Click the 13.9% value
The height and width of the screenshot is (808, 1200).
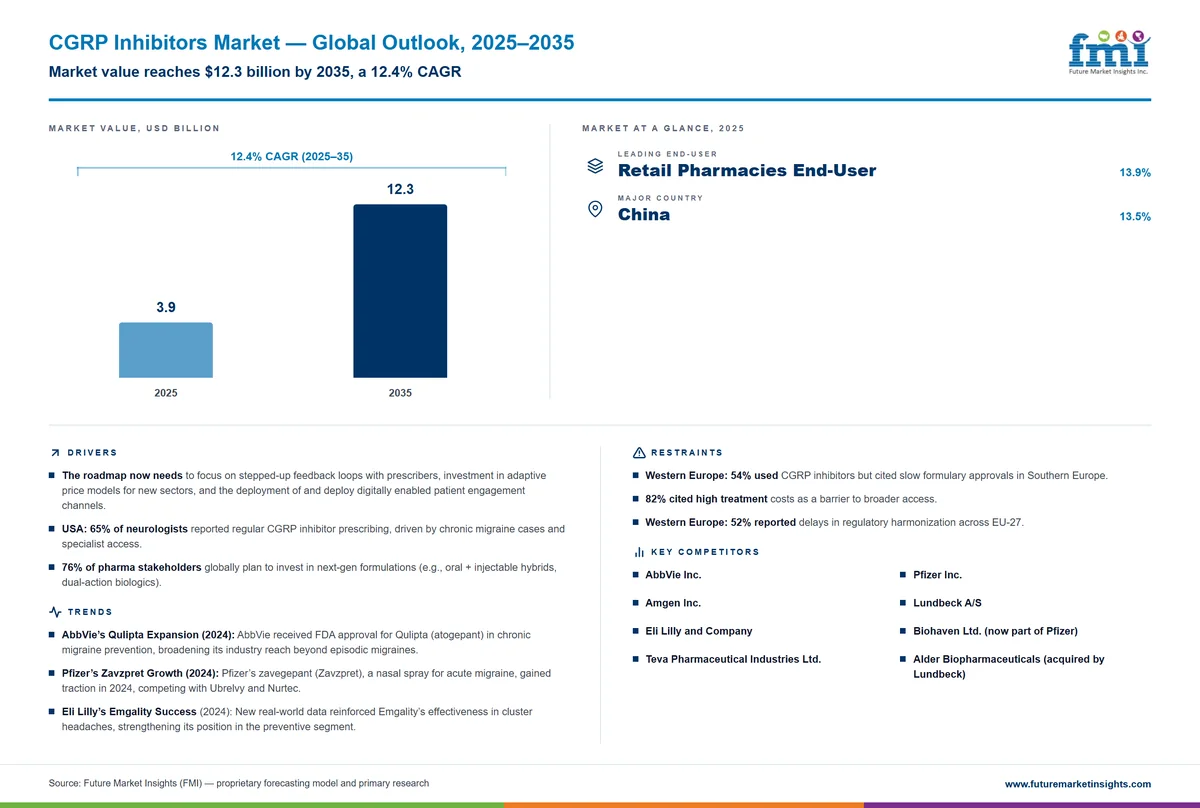click(1135, 173)
